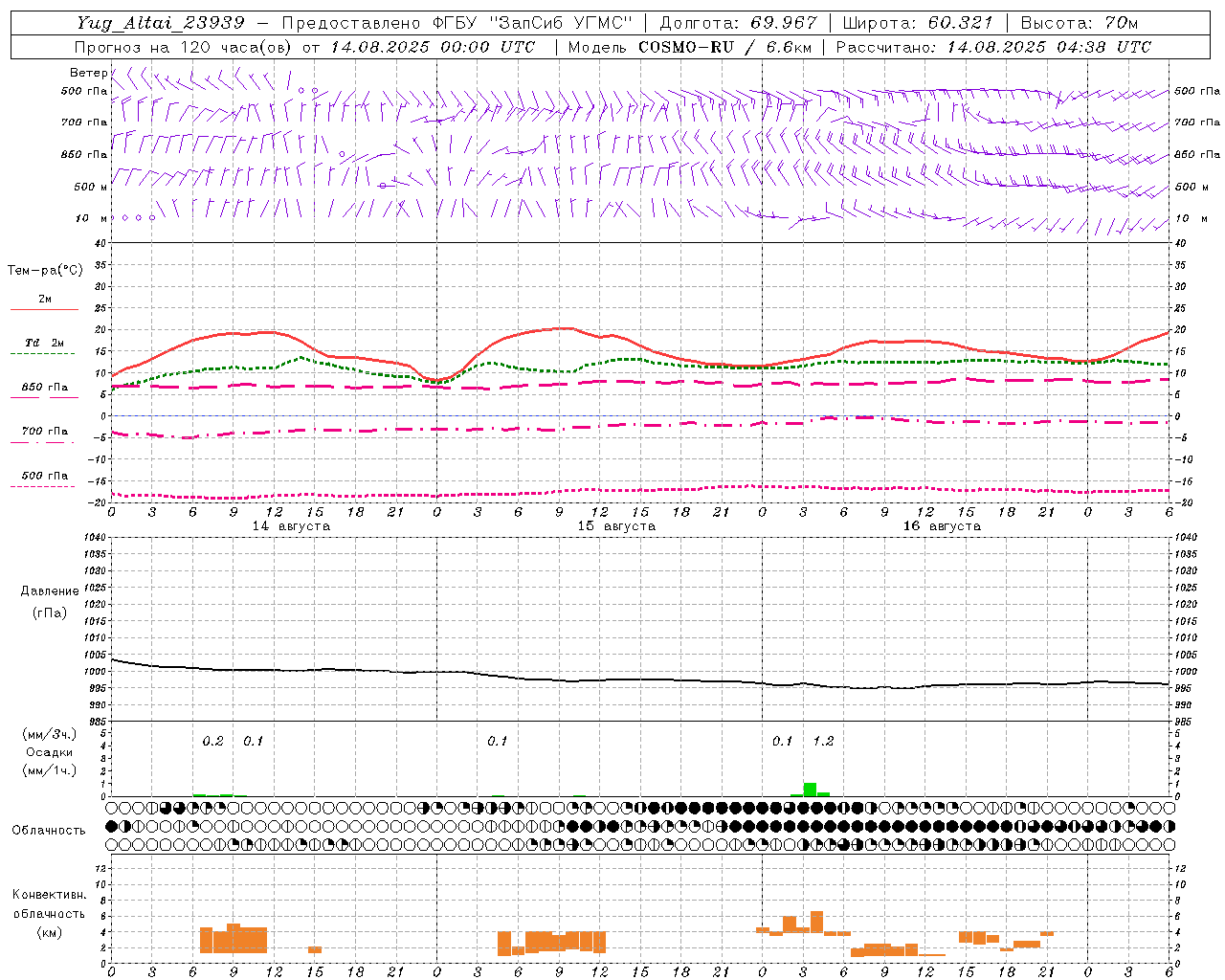Click the 1040 pressure axis label on the left
This screenshot has height=980, width=1225.
coord(94,538)
